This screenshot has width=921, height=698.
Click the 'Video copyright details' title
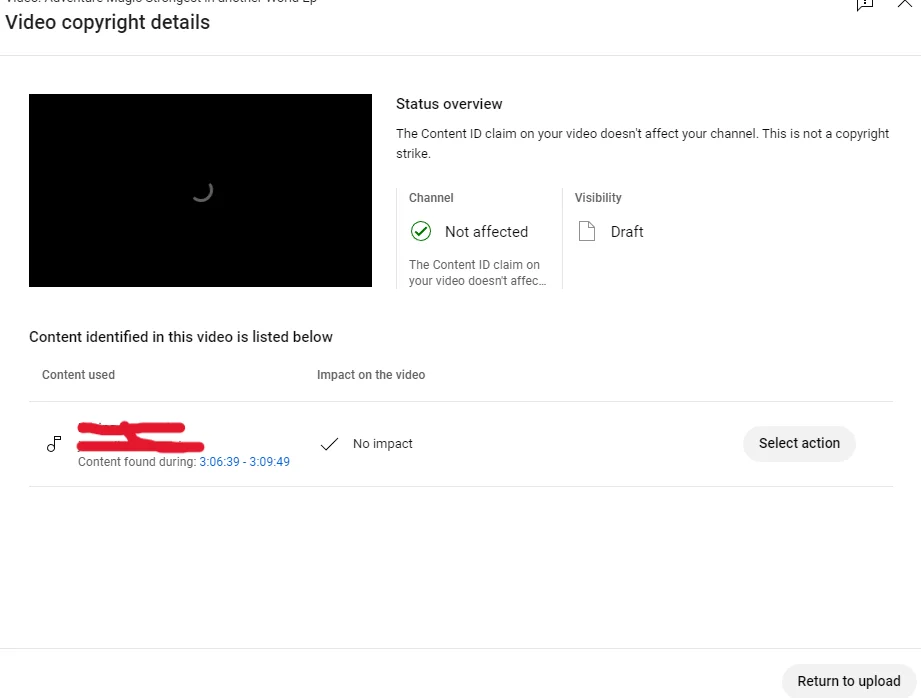pos(107,22)
